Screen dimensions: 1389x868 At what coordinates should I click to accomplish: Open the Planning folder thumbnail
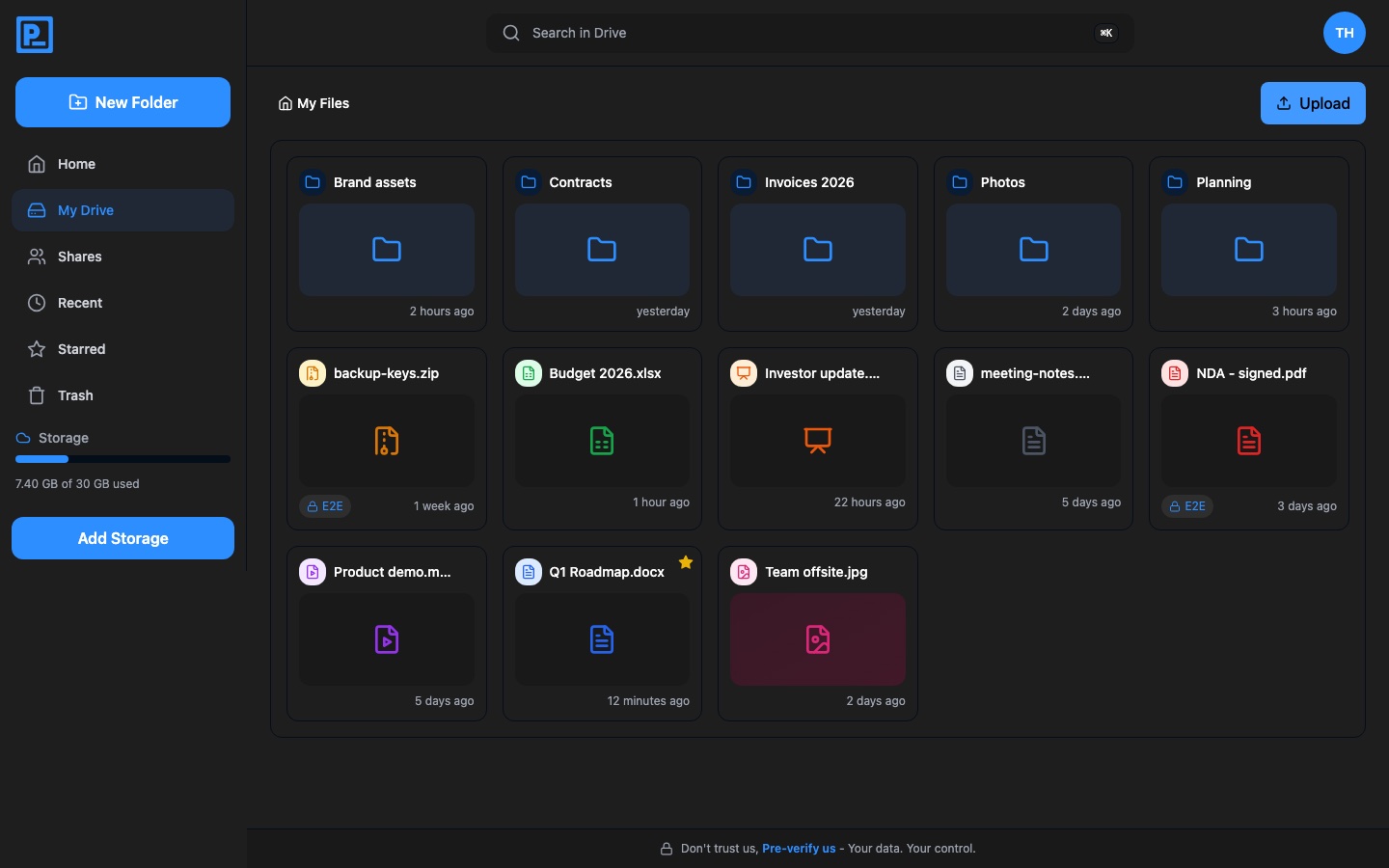(1249, 250)
